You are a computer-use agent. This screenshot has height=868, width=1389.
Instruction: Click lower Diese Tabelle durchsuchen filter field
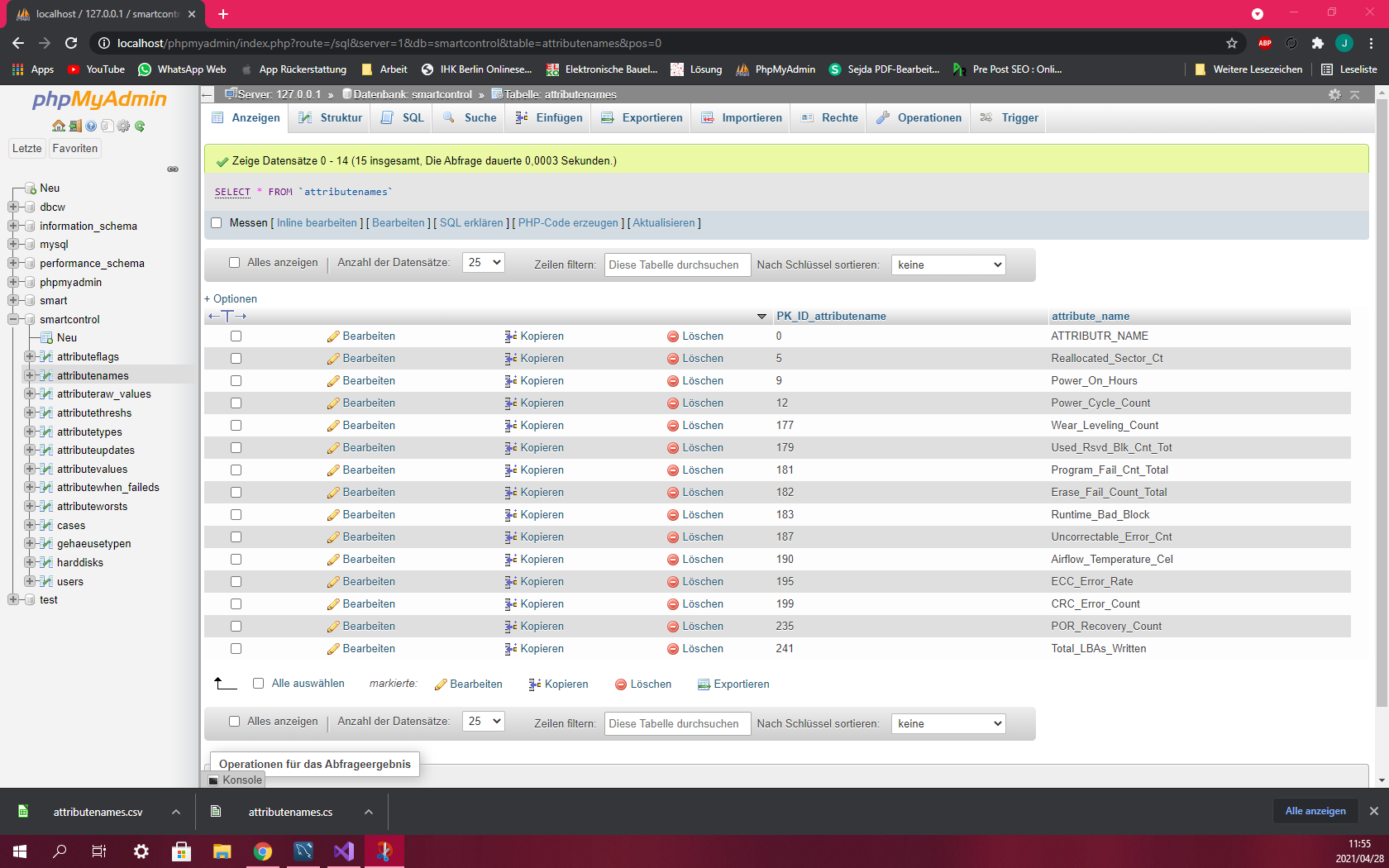pyautogui.click(x=677, y=723)
